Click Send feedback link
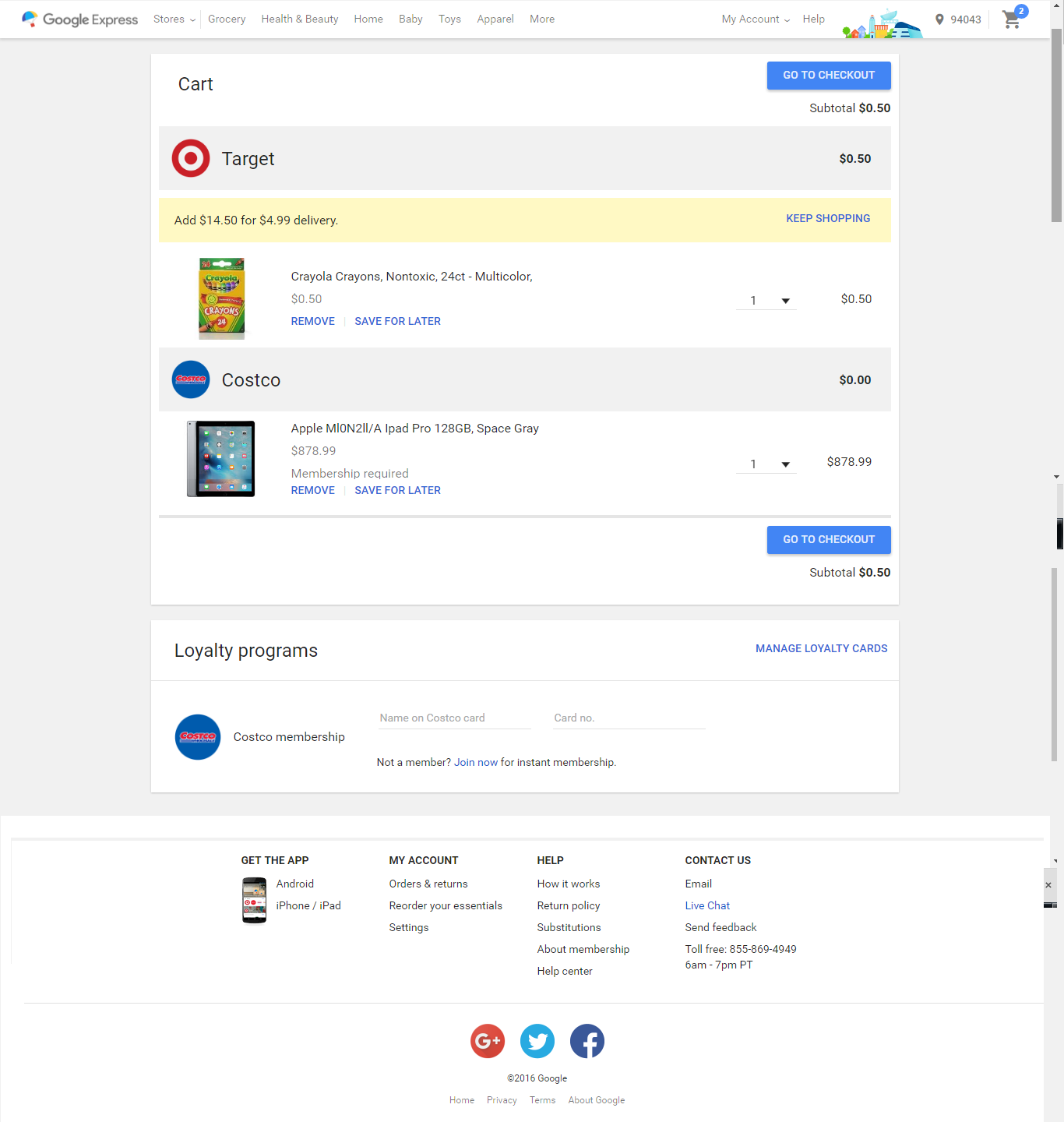The image size is (1064, 1122). pos(721,927)
